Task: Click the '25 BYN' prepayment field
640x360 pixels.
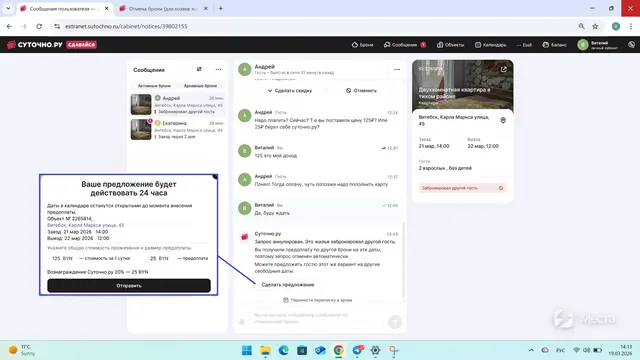Action: pos(159,258)
